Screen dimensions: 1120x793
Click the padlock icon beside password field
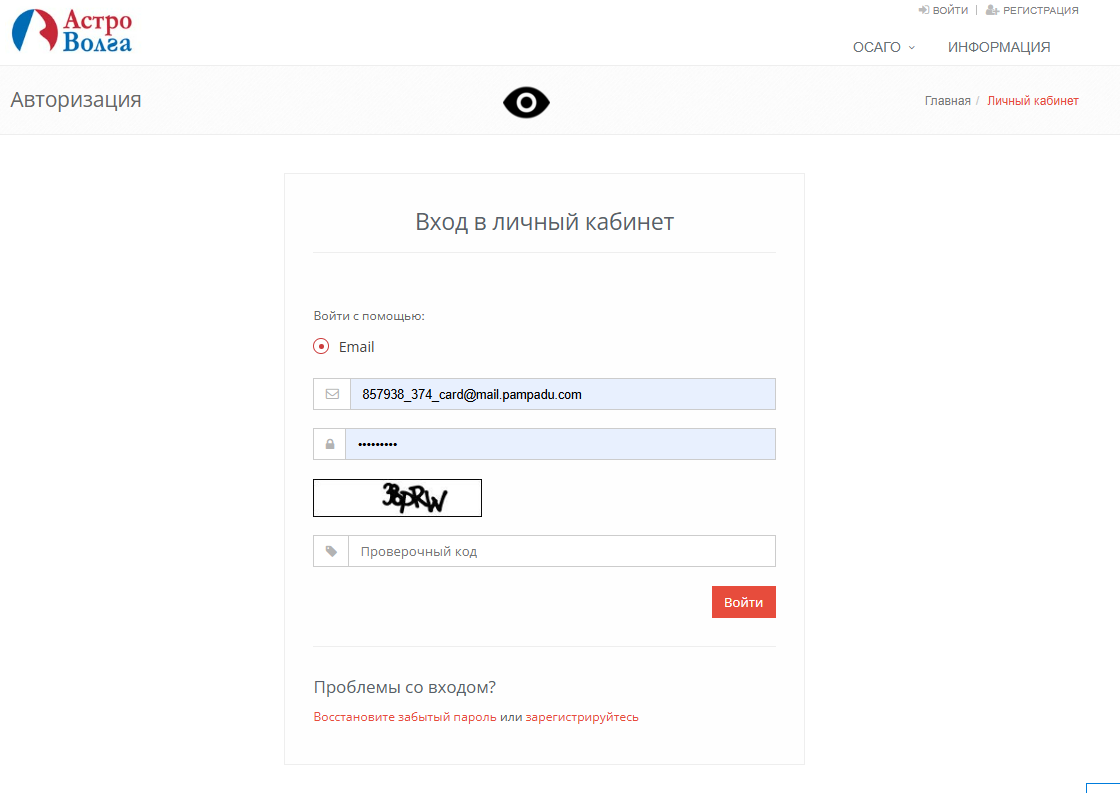330,444
